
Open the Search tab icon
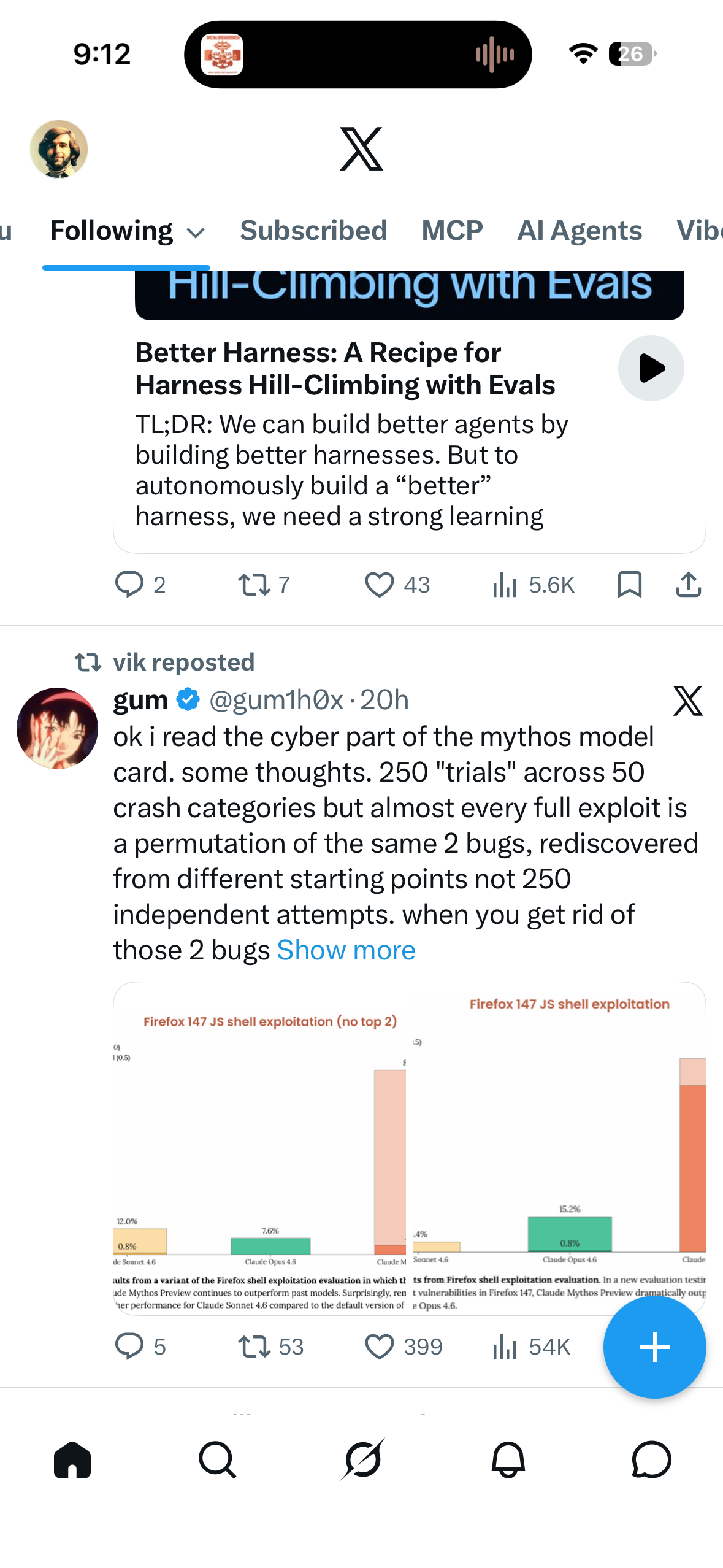[x=217, y=1459]
